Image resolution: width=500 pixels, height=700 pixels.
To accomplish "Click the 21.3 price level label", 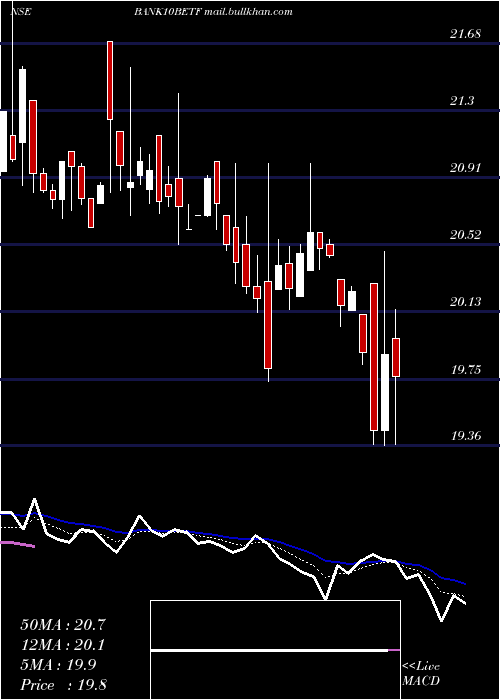I will coord(462,100).
